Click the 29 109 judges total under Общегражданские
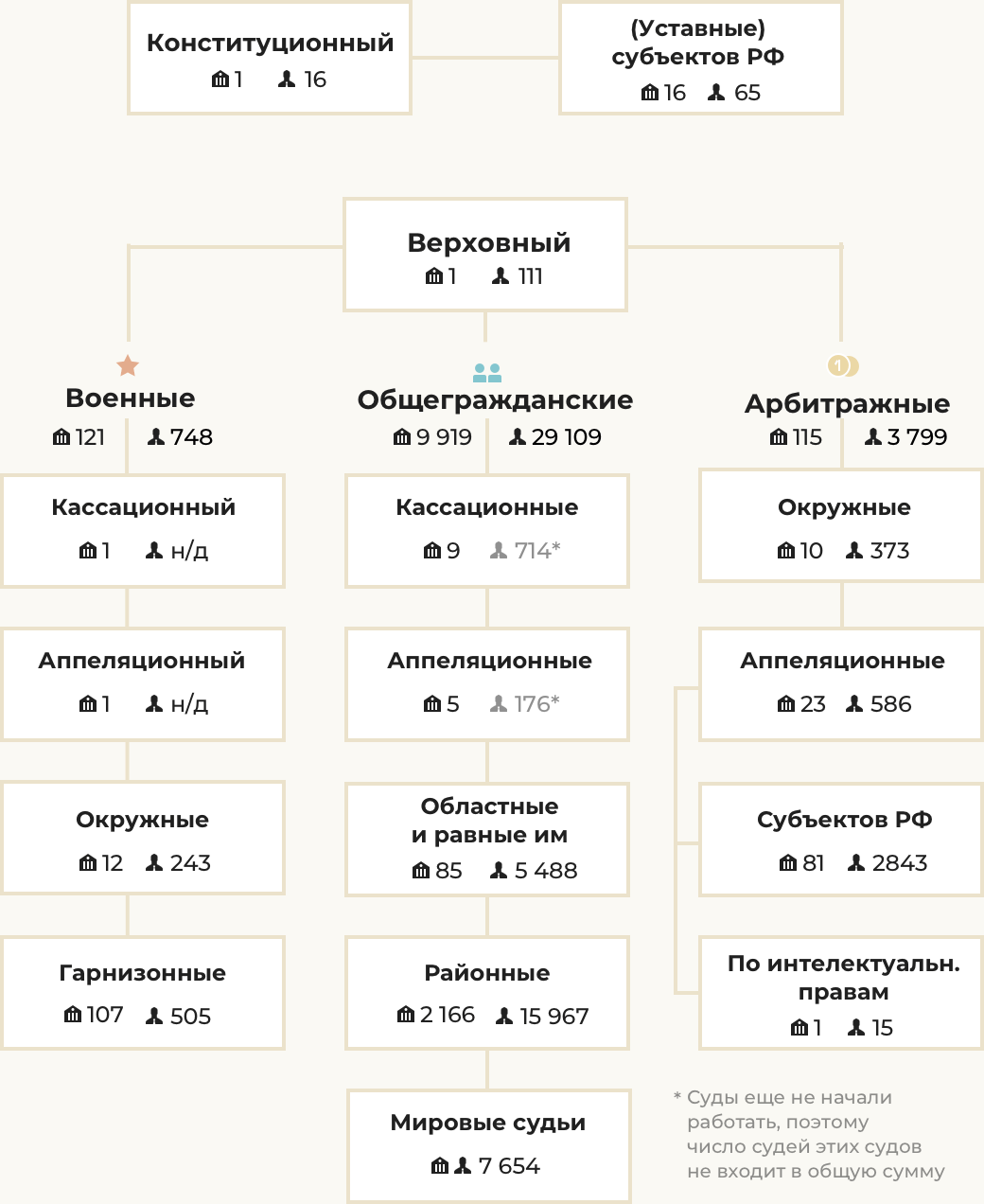The image size is (984, 1204). pos(566,437)
